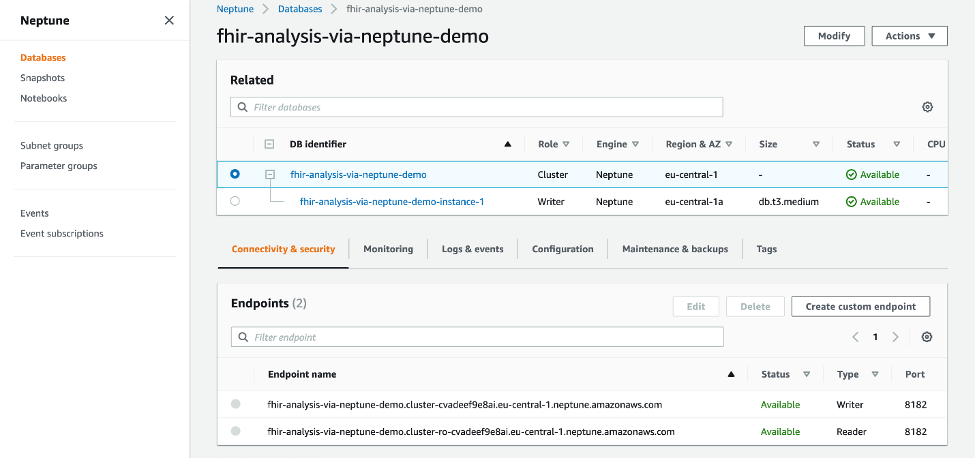
Task: Sort endpoints by Endpoint name arrow
Action: tap(731, 375)
